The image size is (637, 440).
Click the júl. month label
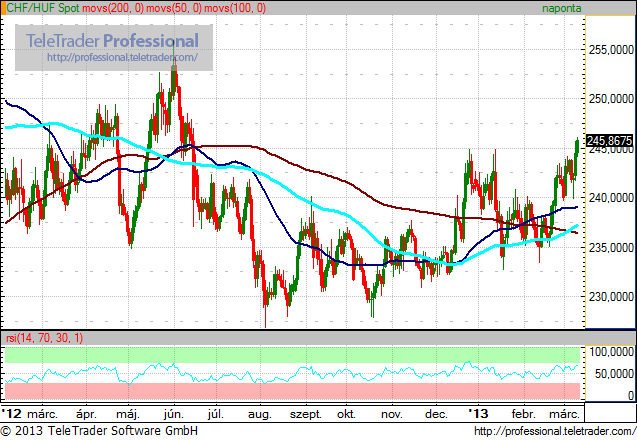click(216, 414)
